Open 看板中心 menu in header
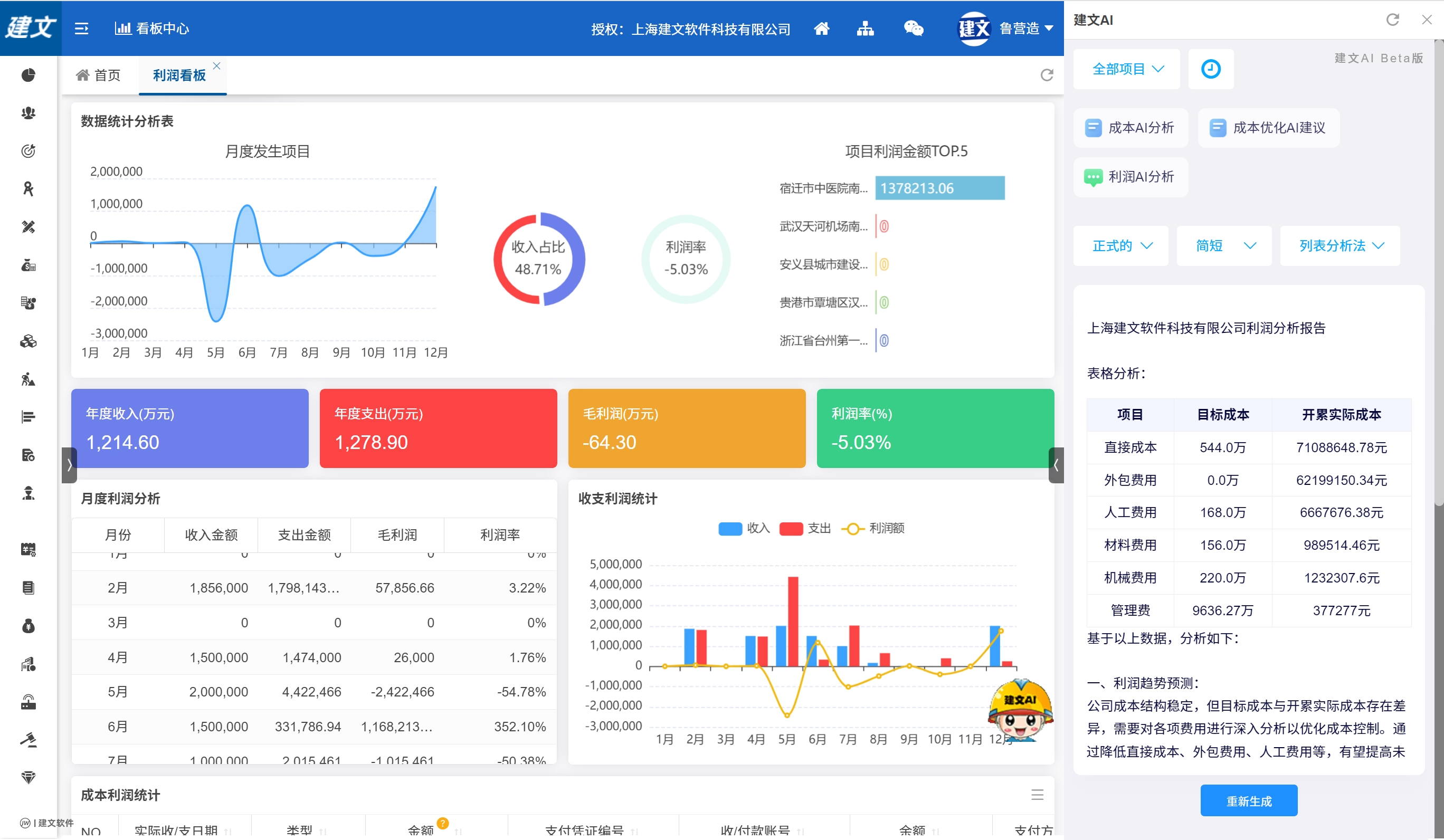Screen dimensions: 1444x840 pos(152,28)
